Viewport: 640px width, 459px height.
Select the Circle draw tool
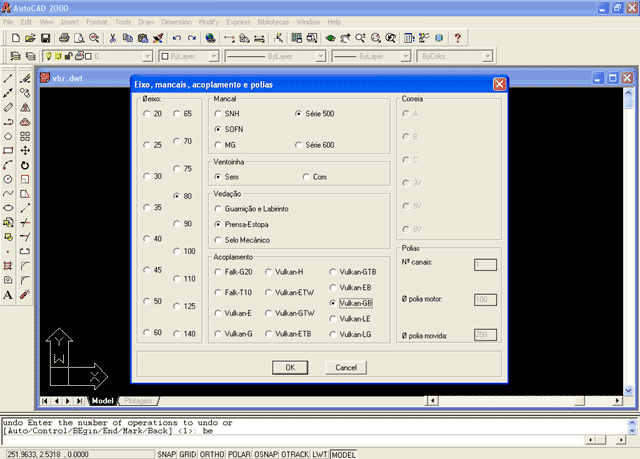(x=8, y=179)
